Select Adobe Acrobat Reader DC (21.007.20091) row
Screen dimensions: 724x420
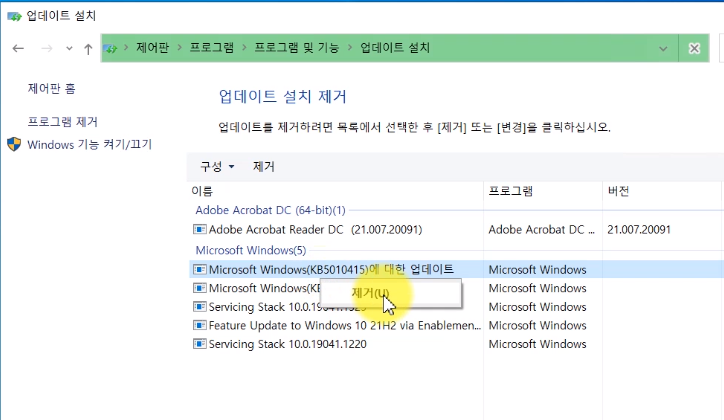[456, 229]
